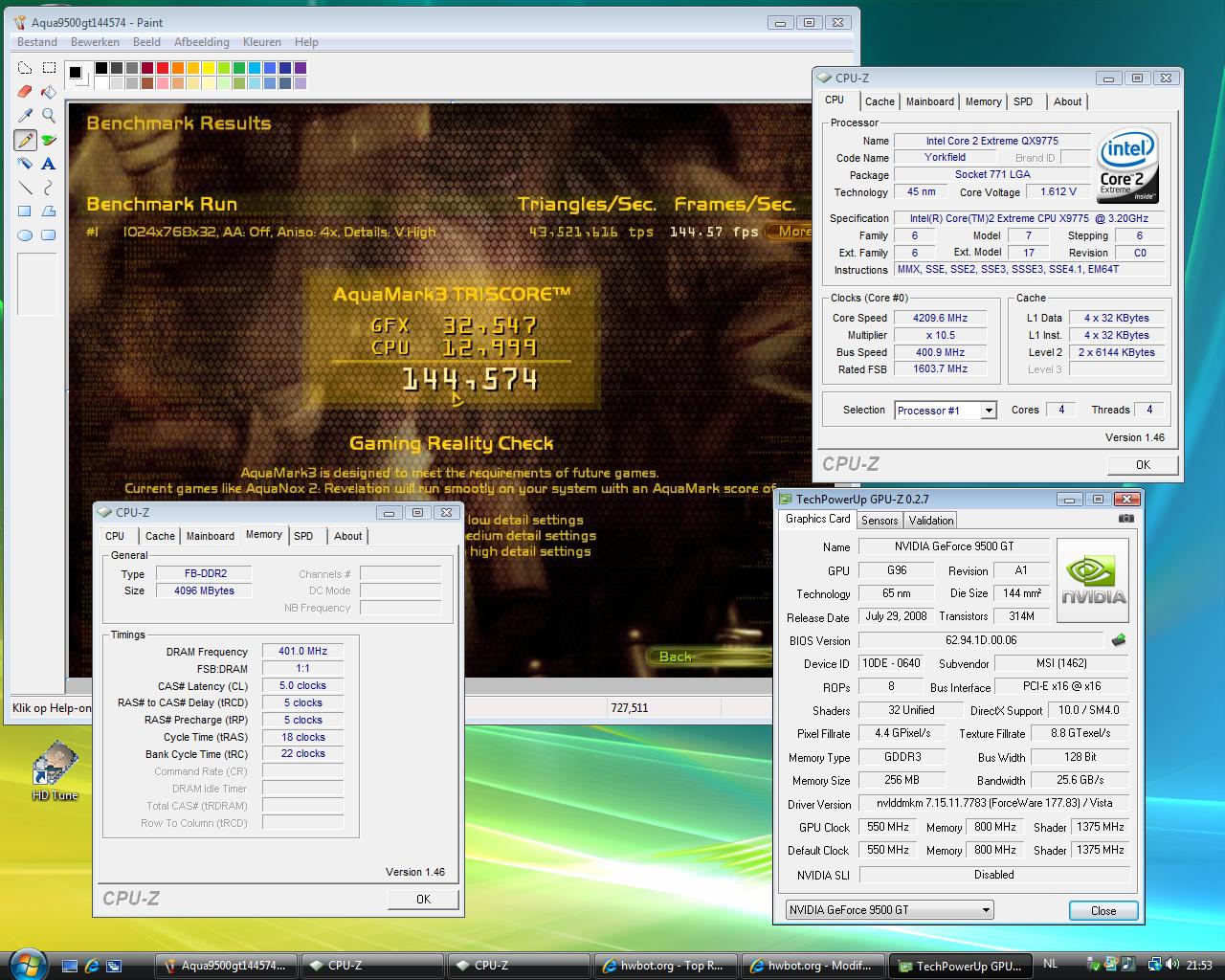Select the rectangular Select tool in Paint
Screen dimensions: 1225x980
(x=49, y=68)
